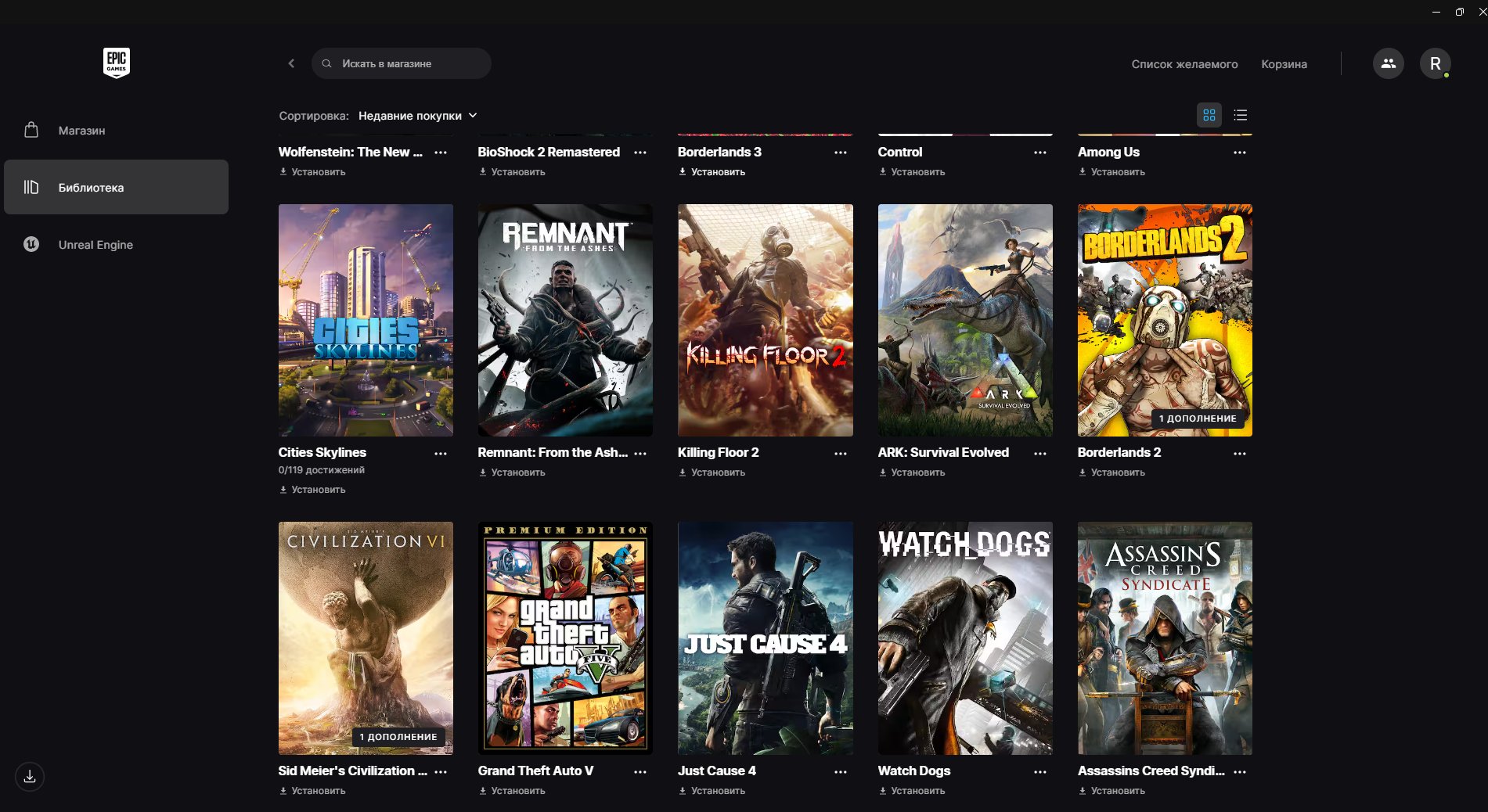The image size is (1488, 812).
Task: Open more options for Just Cause 4
Action: (841, 772)
